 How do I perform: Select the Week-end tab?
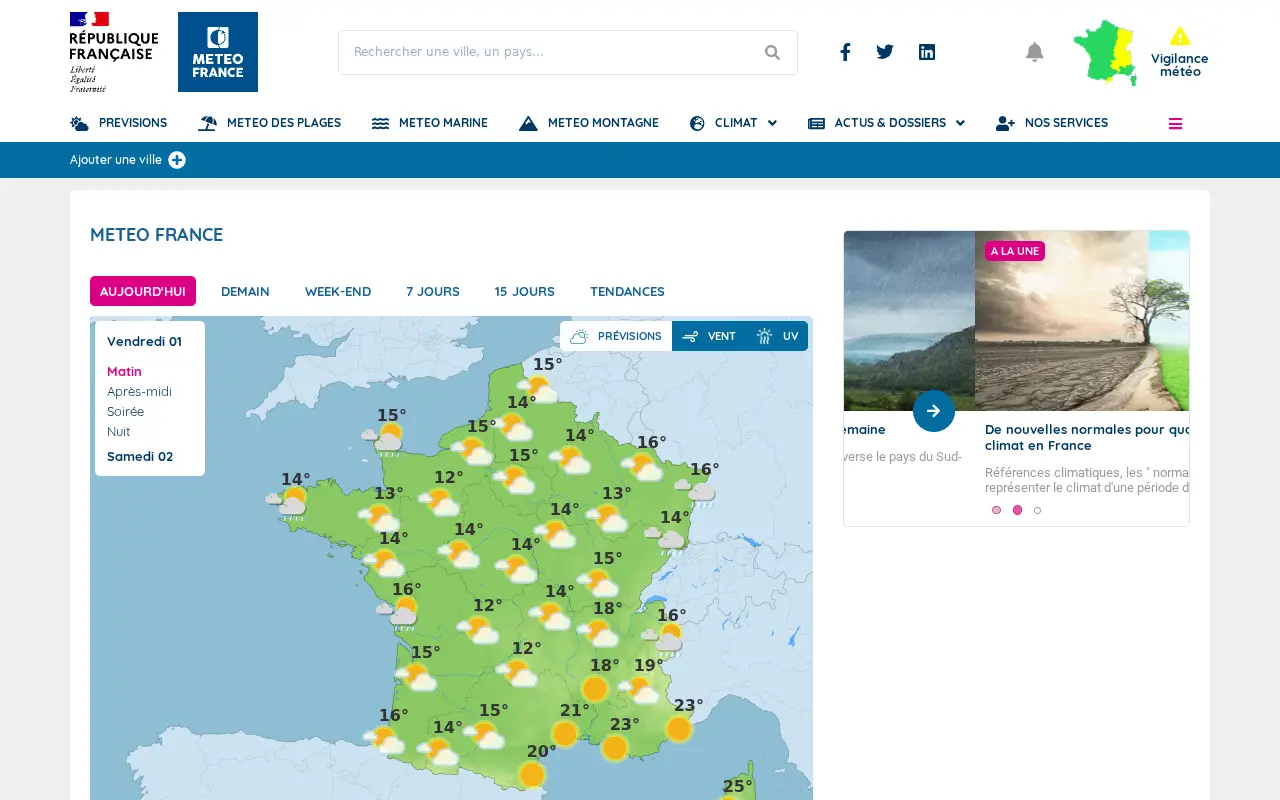pos(338,291)
